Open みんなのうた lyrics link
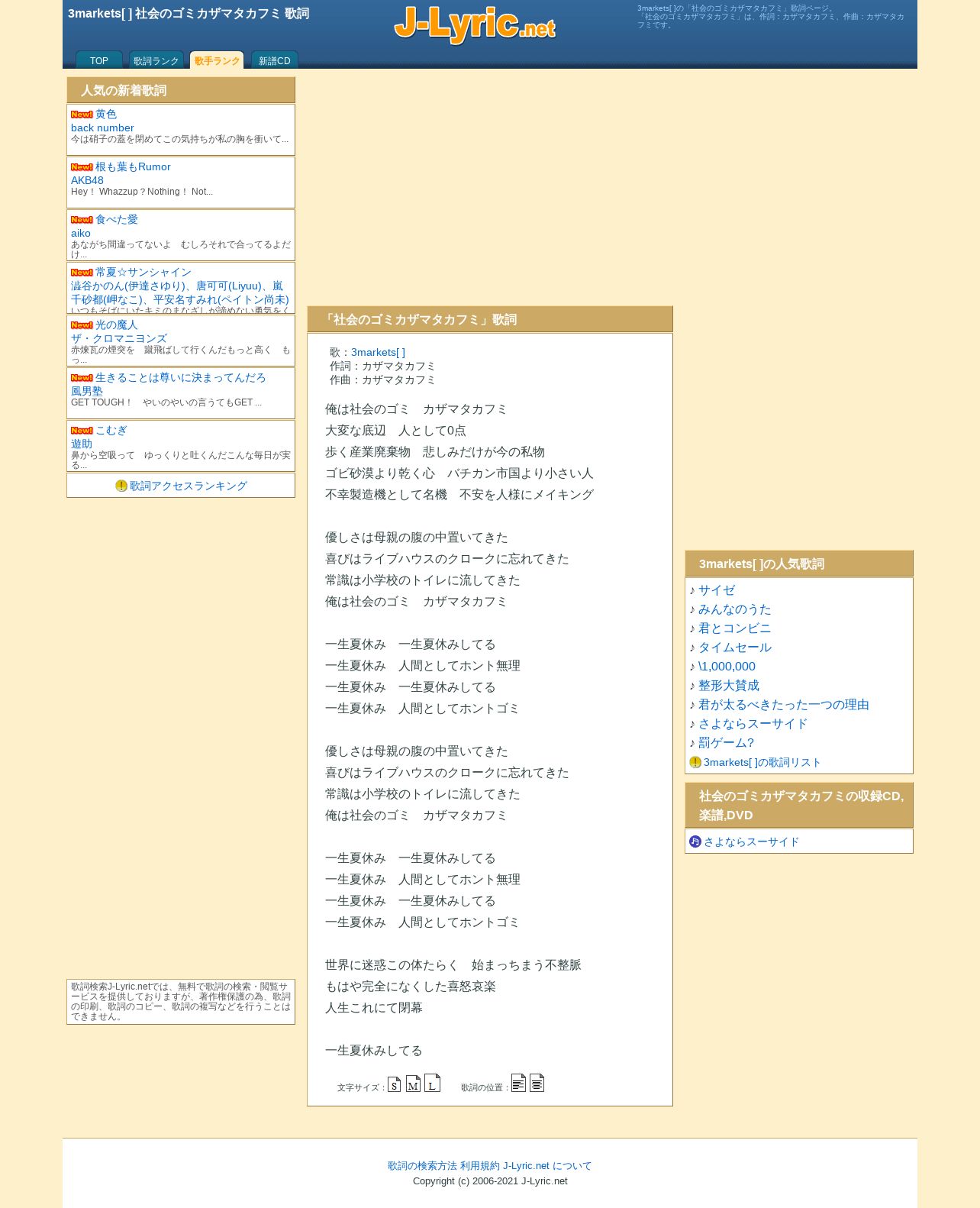Screen dimensions: 980x1208 click(735, 609)
